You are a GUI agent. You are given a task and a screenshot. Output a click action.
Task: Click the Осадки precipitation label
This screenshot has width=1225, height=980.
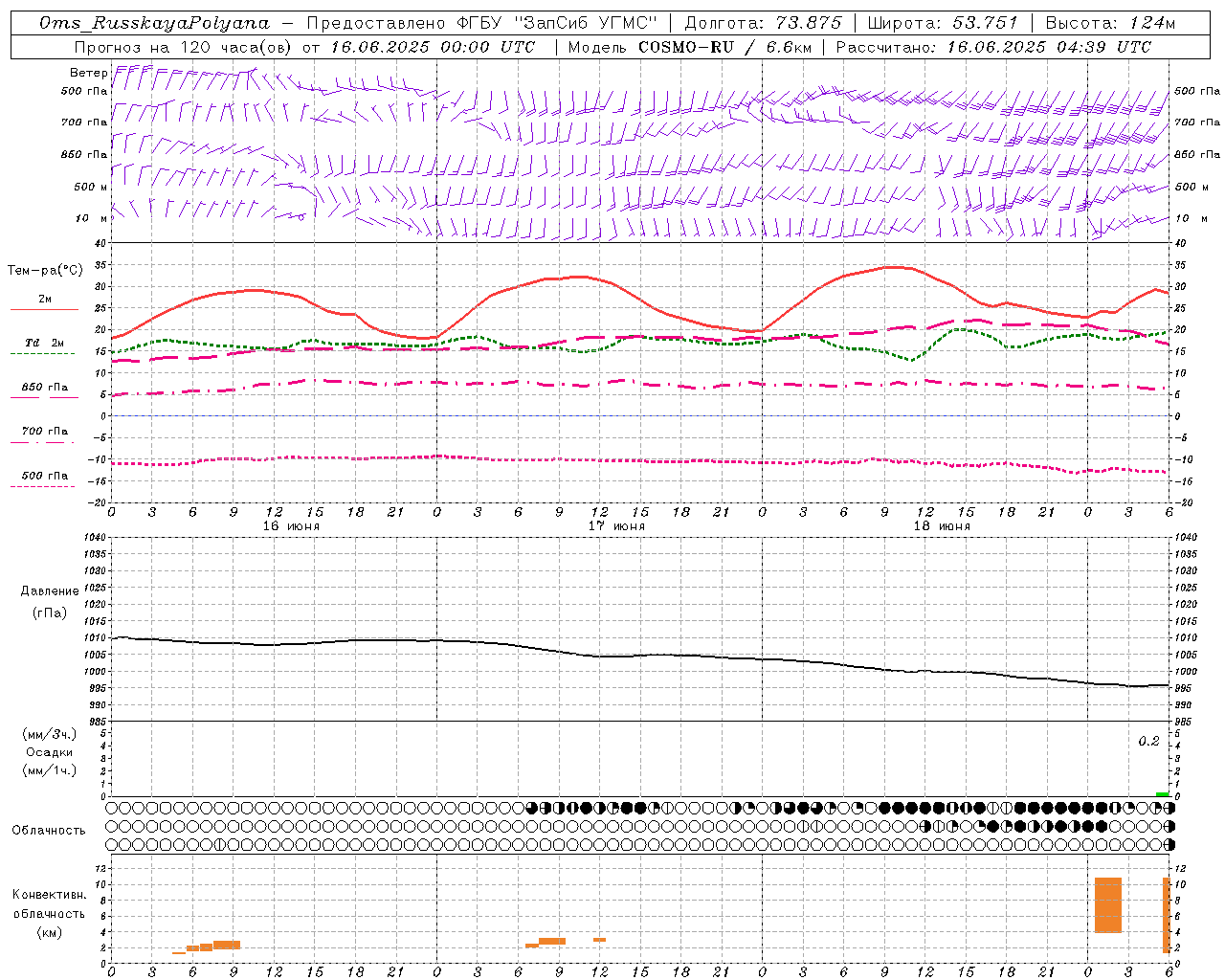pyautogui.click(x=50, y=752)
